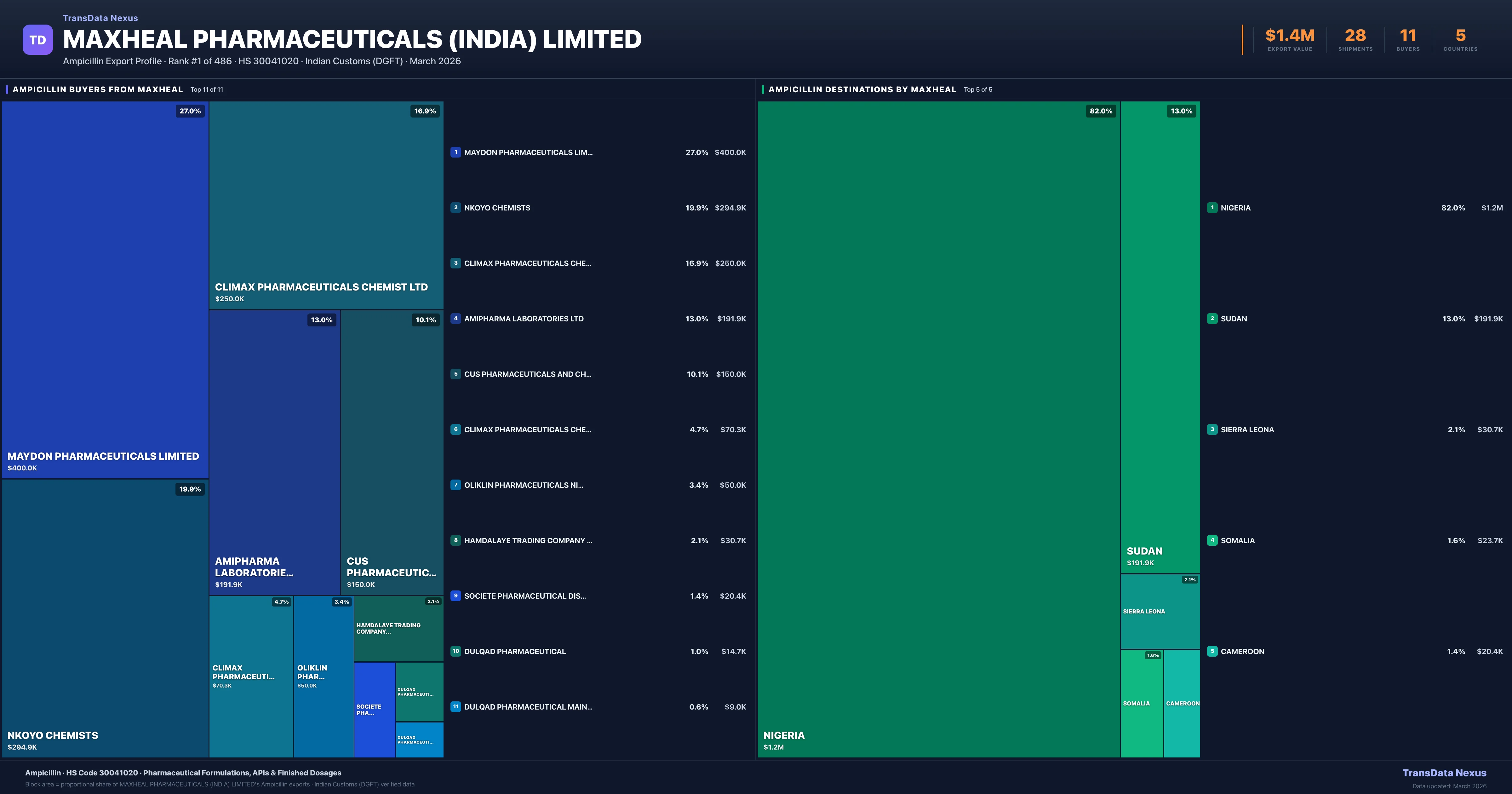The image size is (1512, 794).
Task: Click the TransData Nexus footer link
Action: tap(1444, 773)
